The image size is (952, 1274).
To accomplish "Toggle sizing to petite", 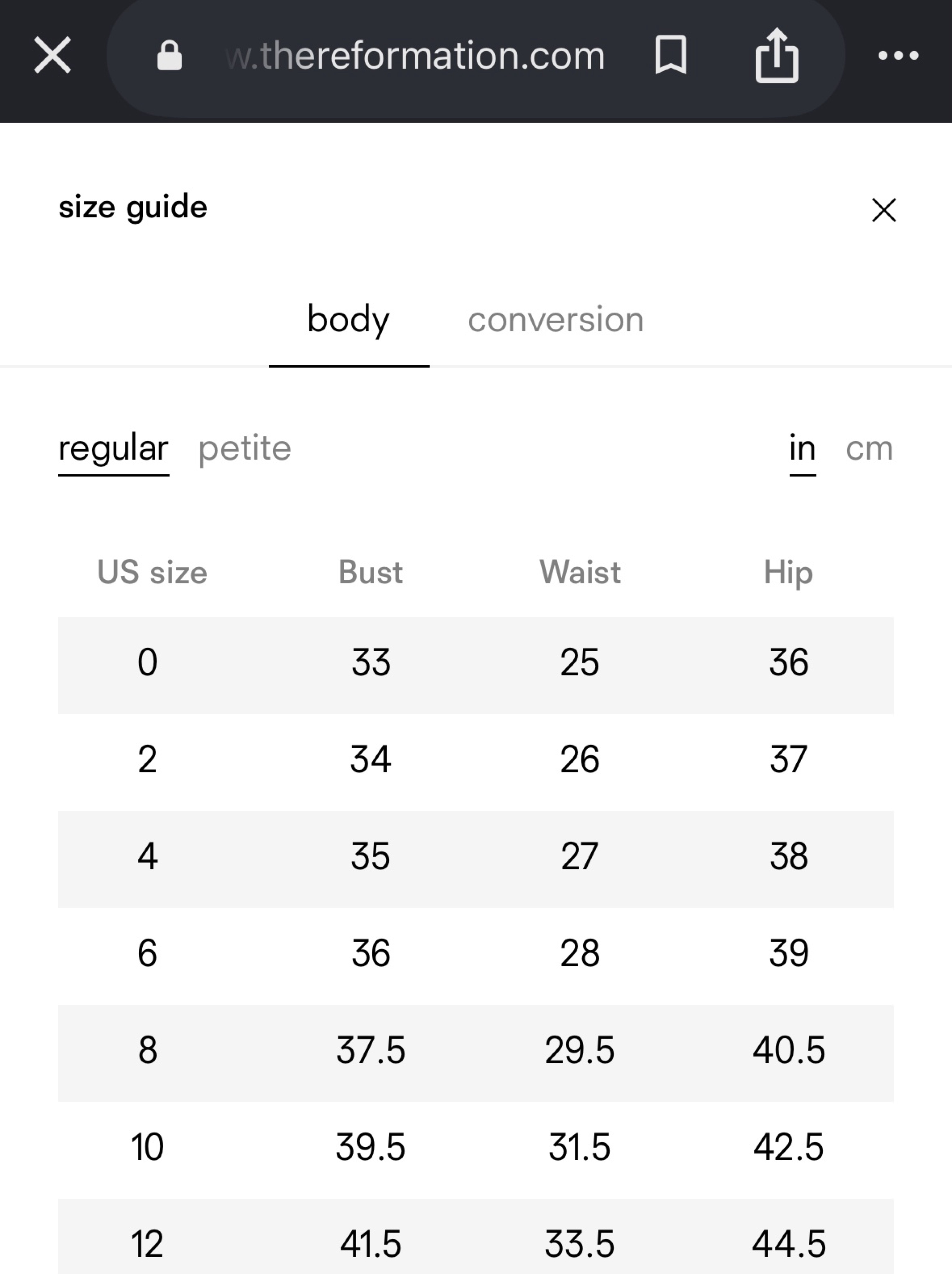I will click(245, 449).
